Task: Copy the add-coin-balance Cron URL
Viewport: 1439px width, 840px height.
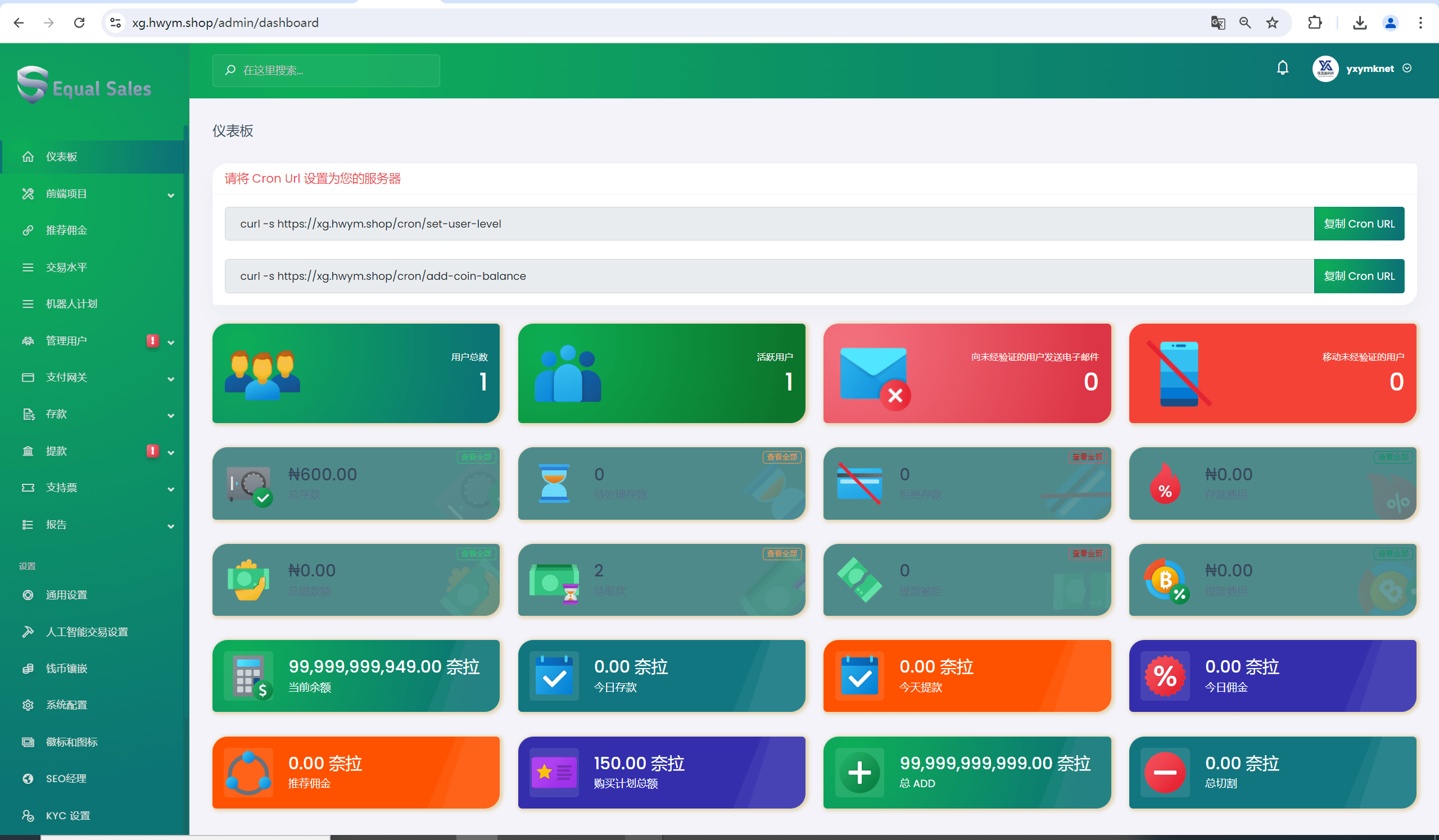Action: click(1359, 276)
